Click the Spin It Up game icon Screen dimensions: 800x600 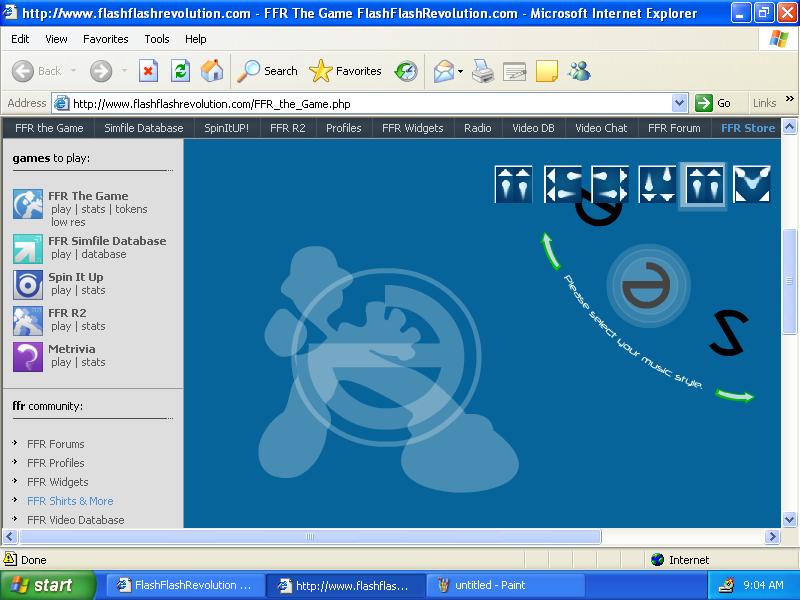point(28,284)
